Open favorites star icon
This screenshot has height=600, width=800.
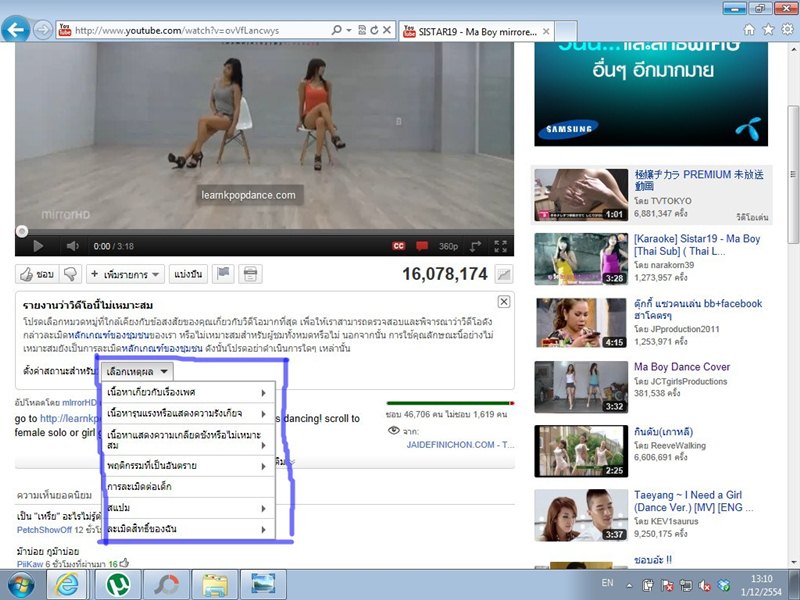point(768,30)
